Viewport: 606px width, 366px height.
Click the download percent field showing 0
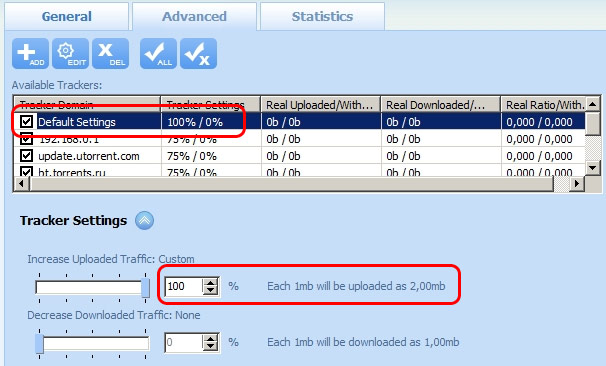[184, 342]
